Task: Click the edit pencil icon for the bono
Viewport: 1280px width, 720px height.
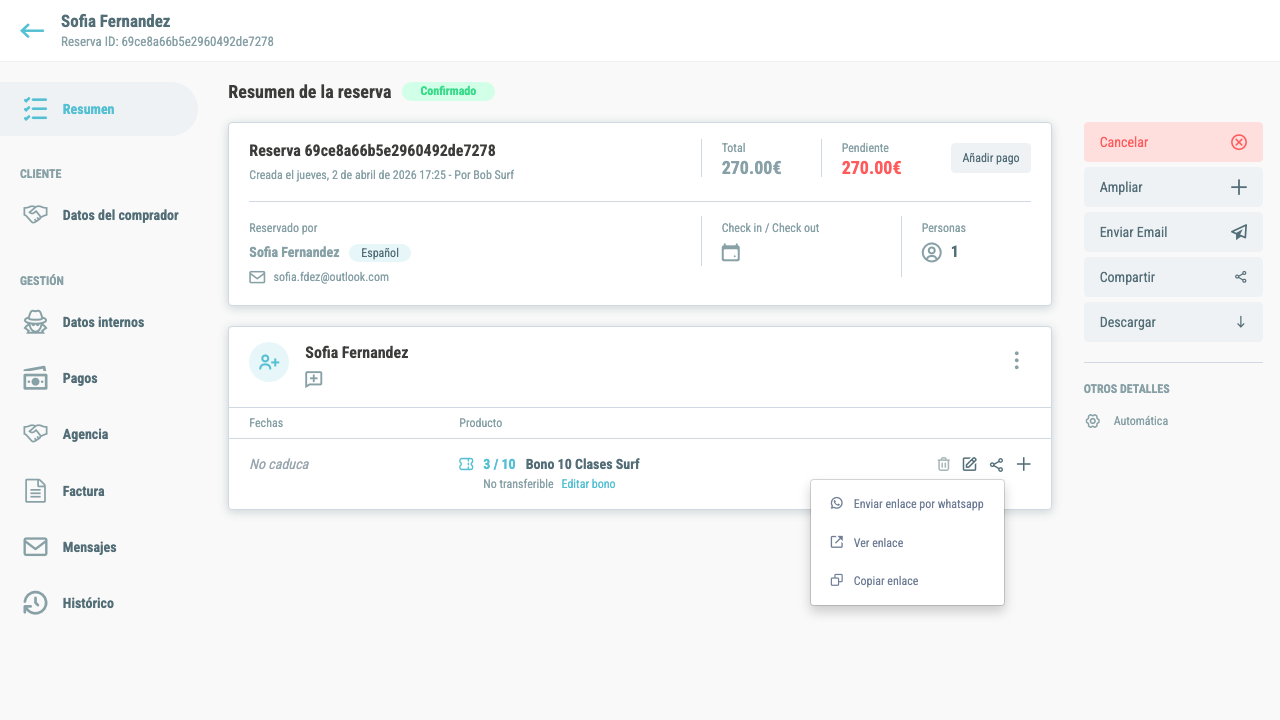Action: click(x=969, y=464)
